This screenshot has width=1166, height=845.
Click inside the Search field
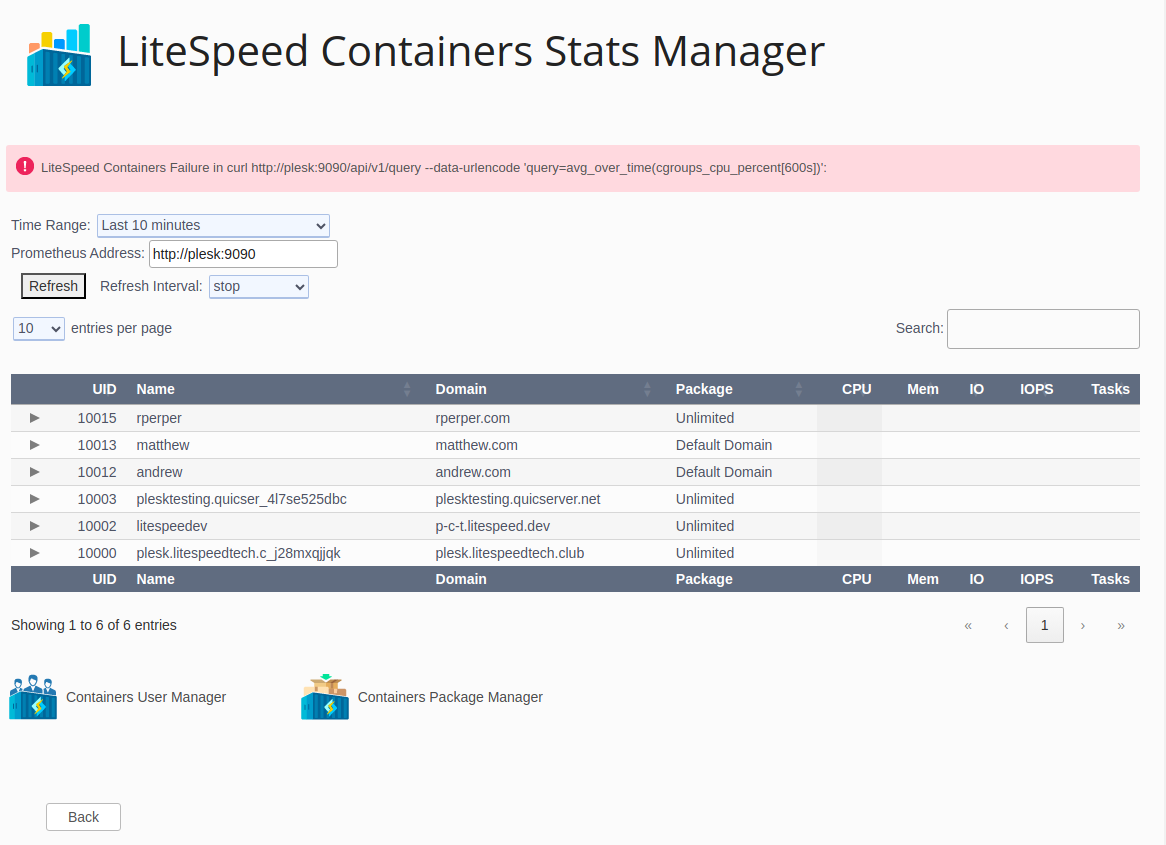(1043, 328)
